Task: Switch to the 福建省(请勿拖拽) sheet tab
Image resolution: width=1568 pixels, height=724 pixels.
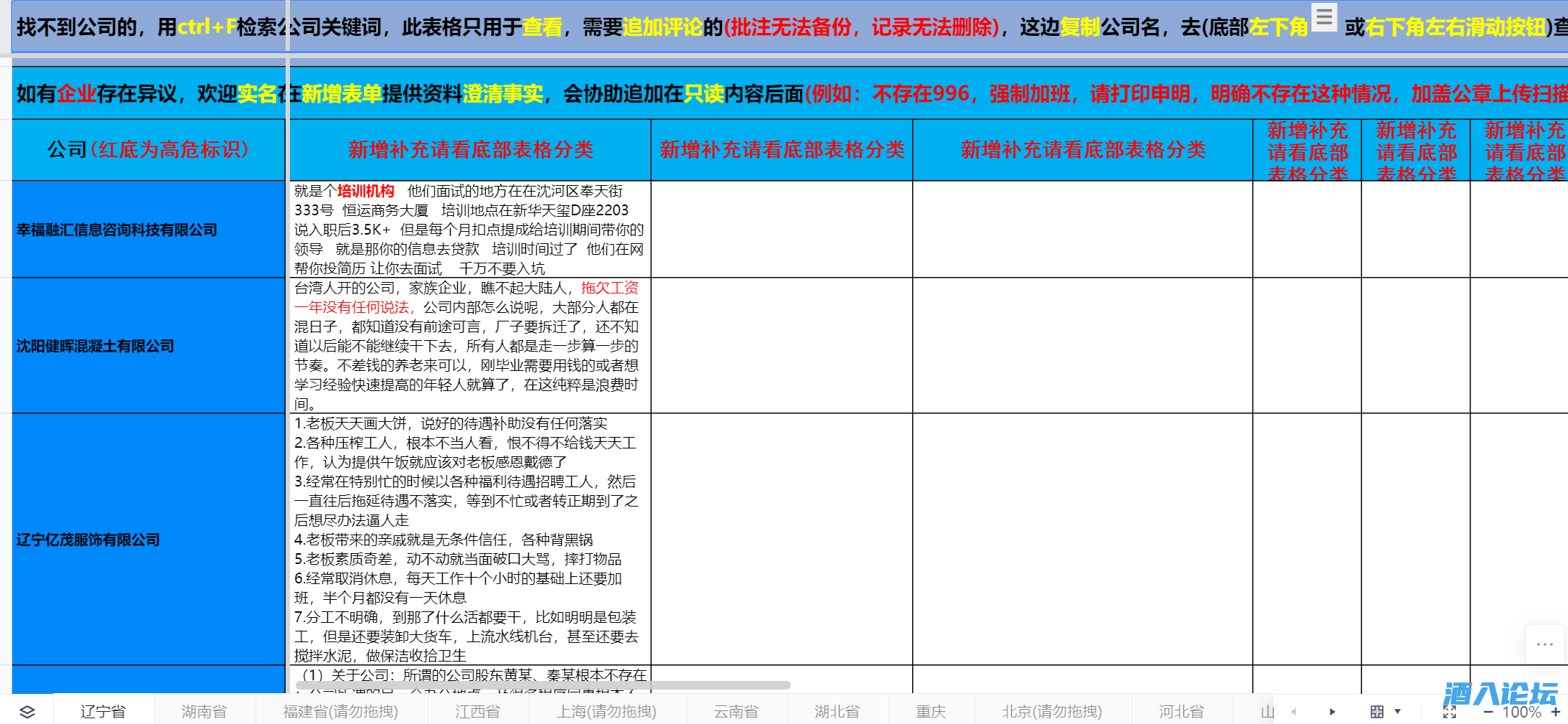Action: coord(340,711)
